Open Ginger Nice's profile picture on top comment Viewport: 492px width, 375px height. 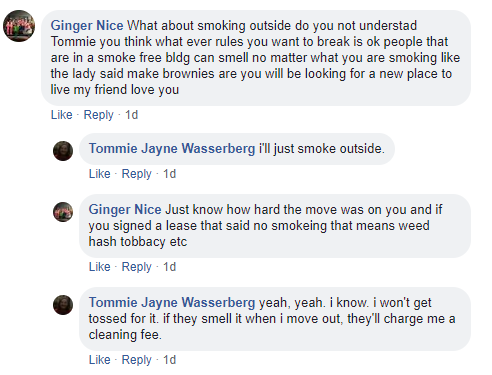19,26
